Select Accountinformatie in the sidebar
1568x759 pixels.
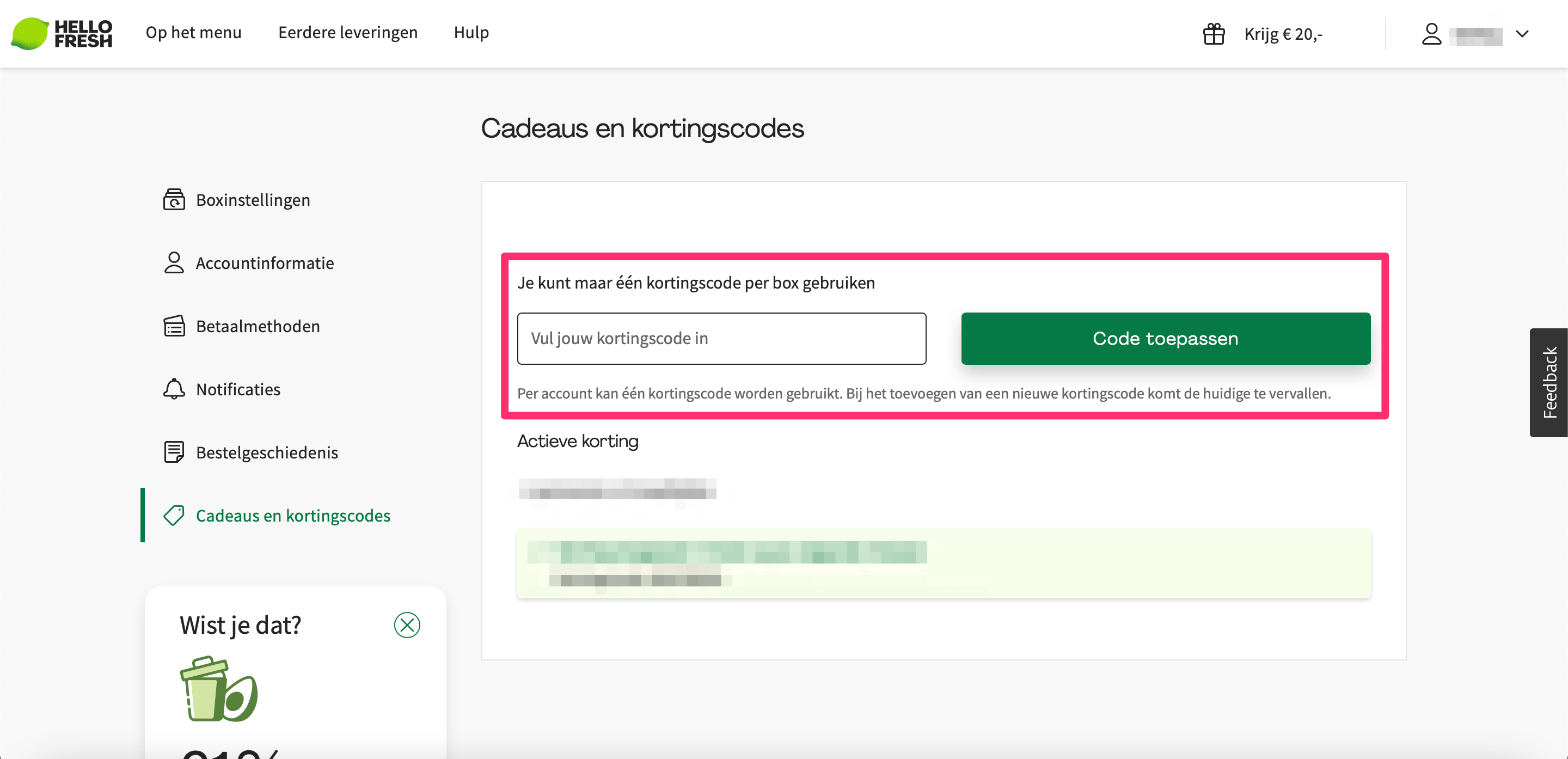(x=265, y=263)
